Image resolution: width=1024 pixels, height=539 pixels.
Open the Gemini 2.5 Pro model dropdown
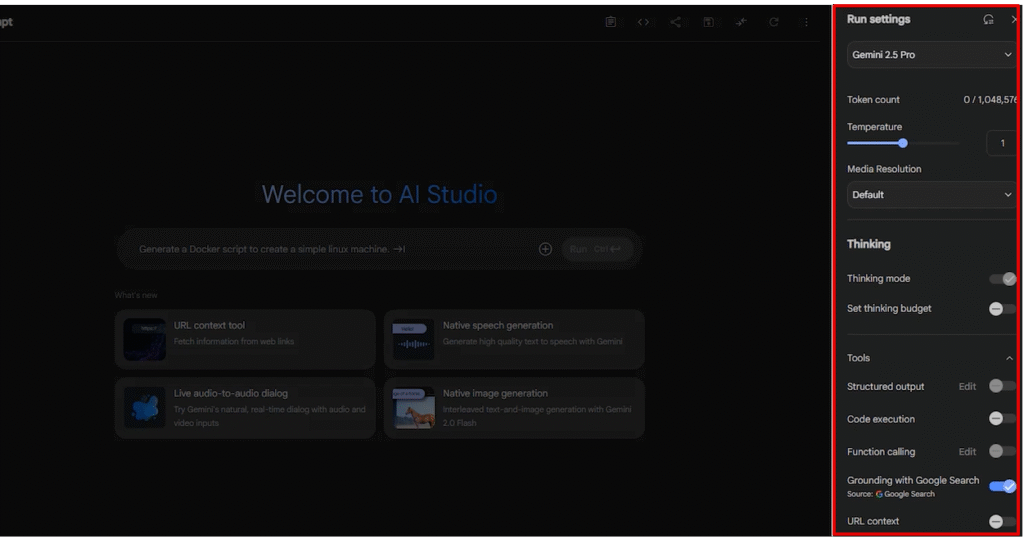coord(932,55)
